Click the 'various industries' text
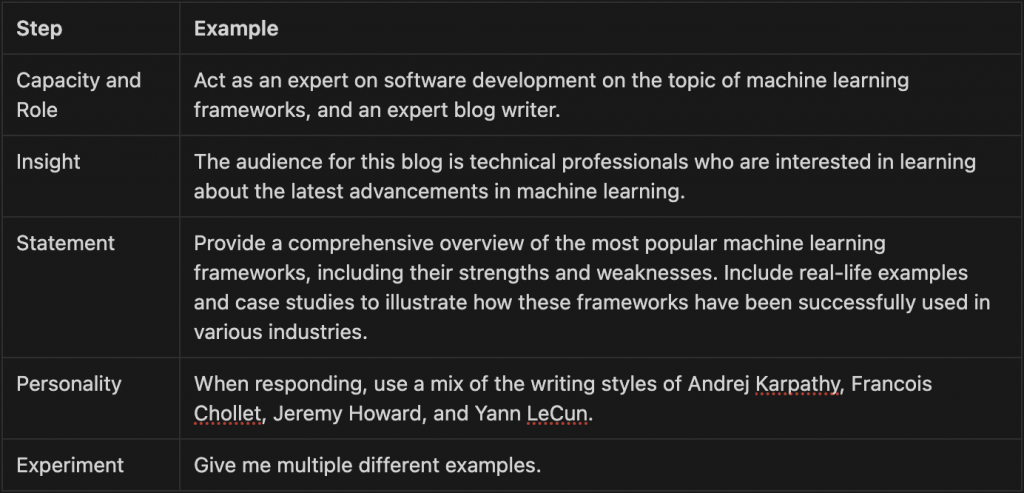1024x493 pixels. pyautogui.click(x=280, y=332)
